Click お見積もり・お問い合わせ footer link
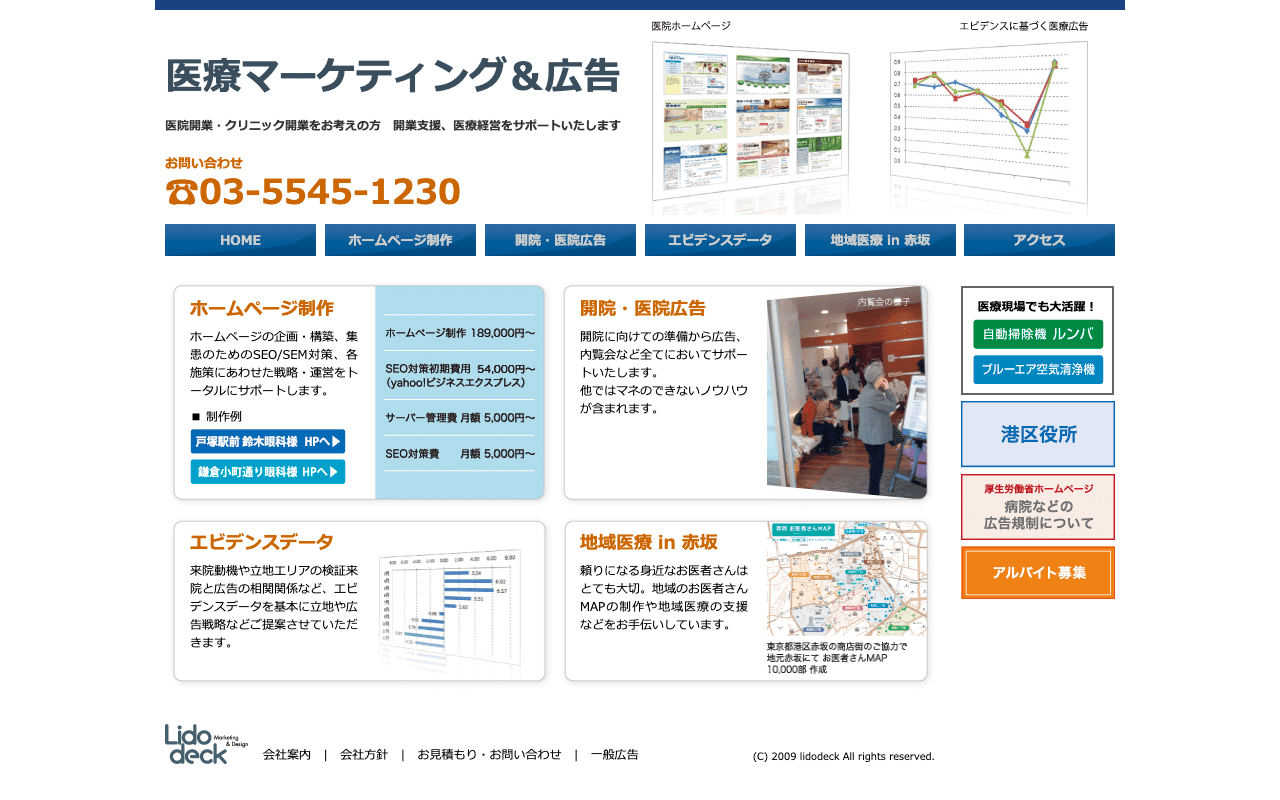1280x800 pixels. pos(489,755)
